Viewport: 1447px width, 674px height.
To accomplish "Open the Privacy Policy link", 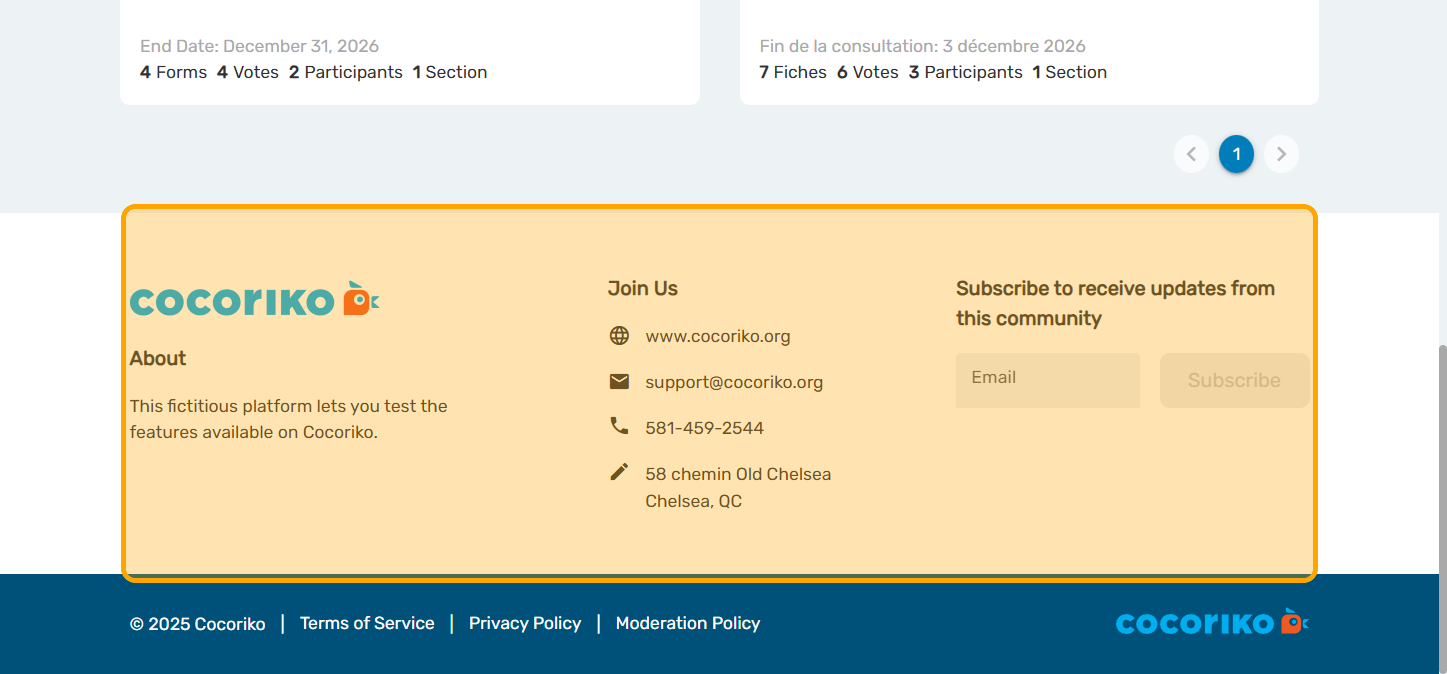I will pos(525,623).
